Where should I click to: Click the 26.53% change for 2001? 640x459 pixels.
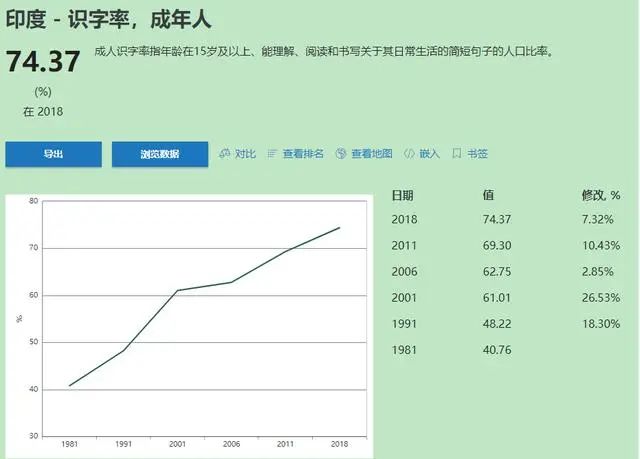[x=601, y=297]
